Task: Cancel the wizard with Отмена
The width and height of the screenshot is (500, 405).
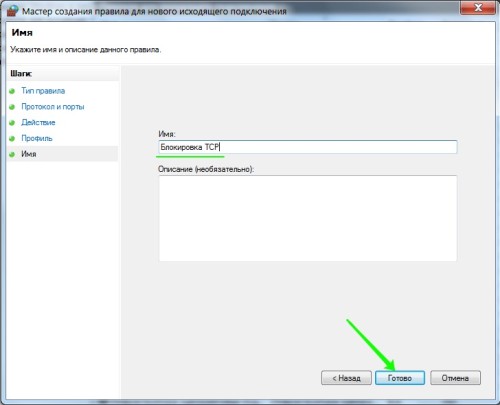Action: [455, 378]
